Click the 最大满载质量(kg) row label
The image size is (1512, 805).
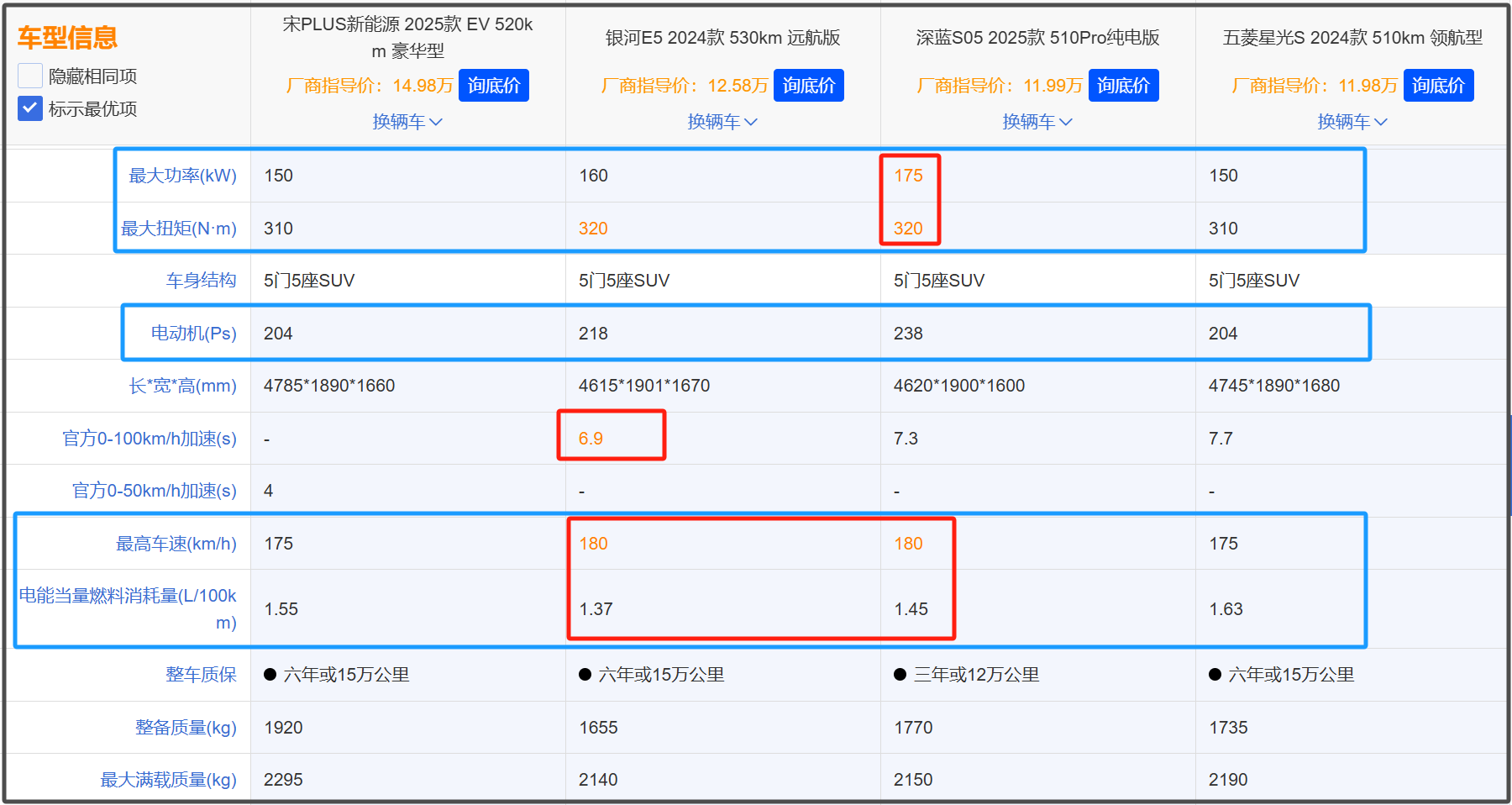pyautogui.click(x=169, y=780)
